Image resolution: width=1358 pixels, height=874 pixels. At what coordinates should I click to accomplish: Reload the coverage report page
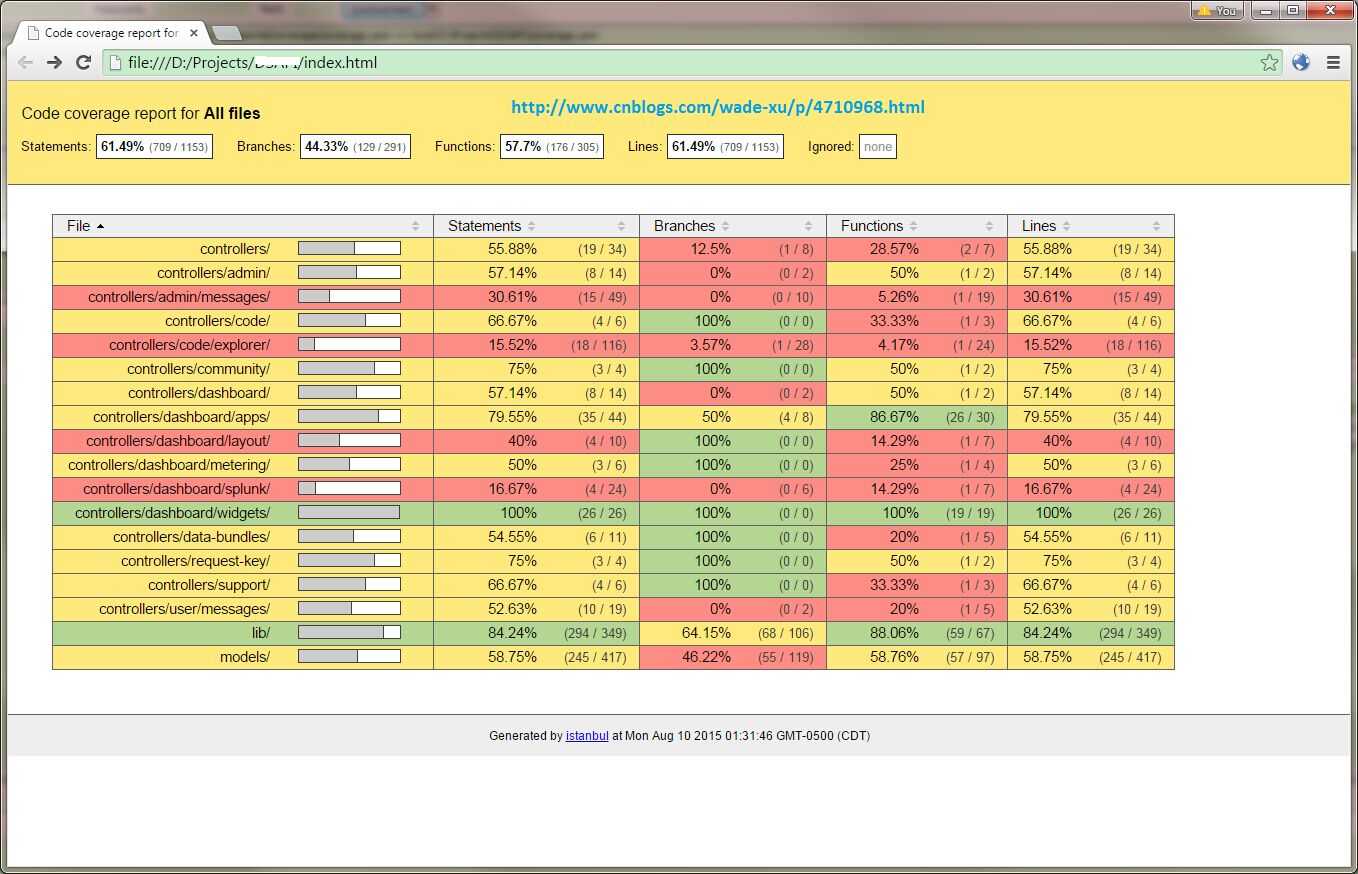tap(84, 62)
